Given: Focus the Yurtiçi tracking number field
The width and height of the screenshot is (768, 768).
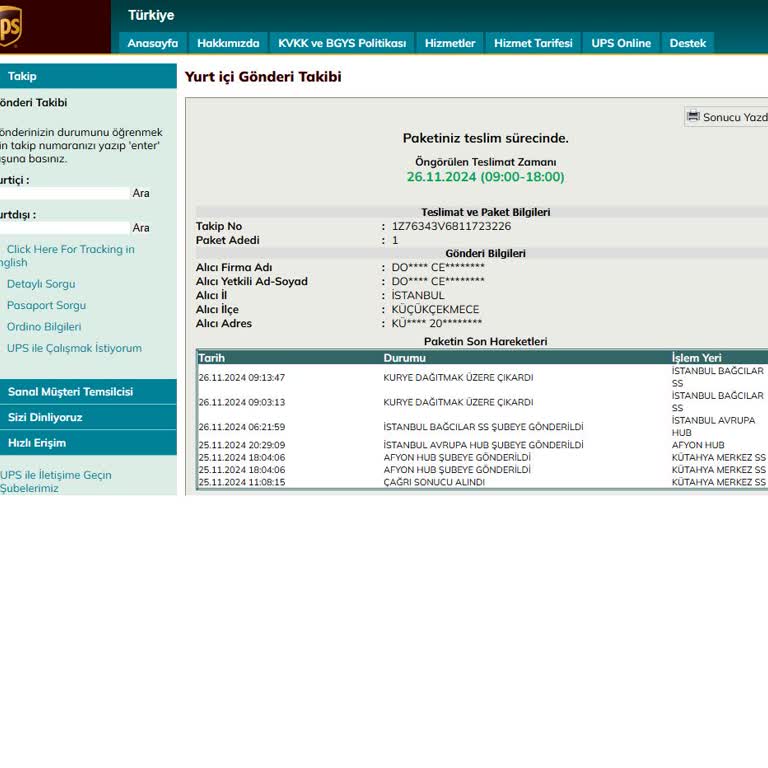Looking at the screenshot, I should click(64, 193).
